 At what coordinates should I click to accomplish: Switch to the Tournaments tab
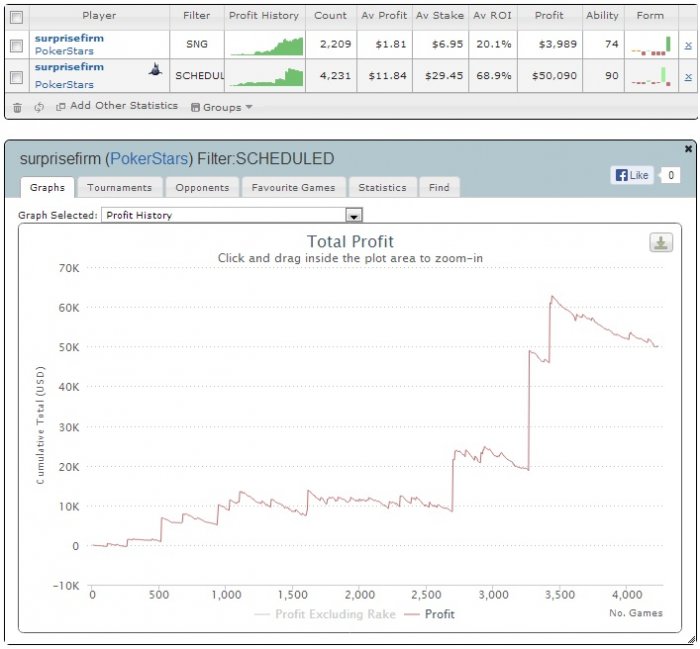coord(120,187)
